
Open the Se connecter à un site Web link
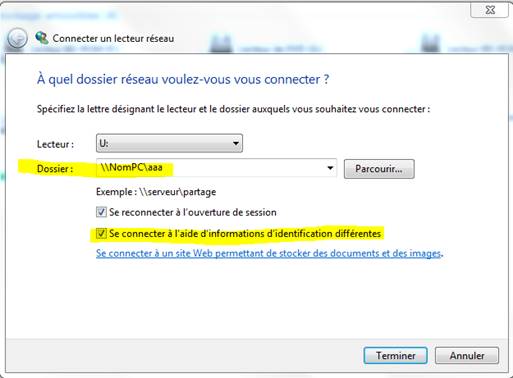click(268, 253)
